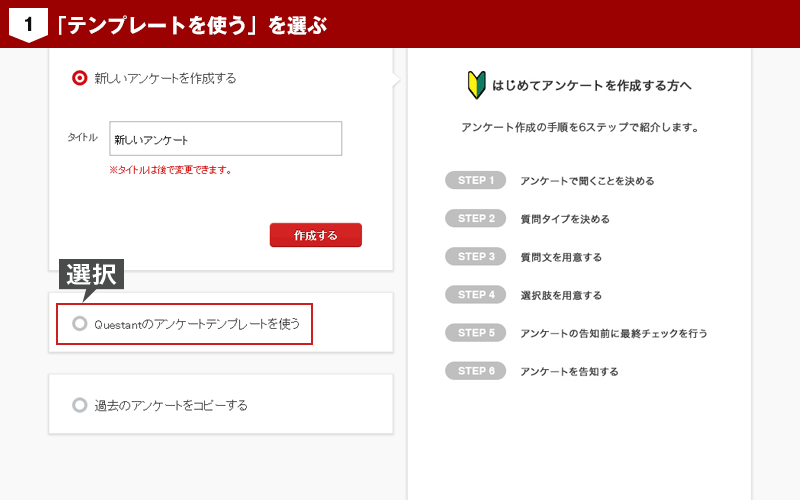Screen dimensions: 800x500
Task: Select the '新しいアンケートを作成する' radio button
Action: (x=80, y=78)
